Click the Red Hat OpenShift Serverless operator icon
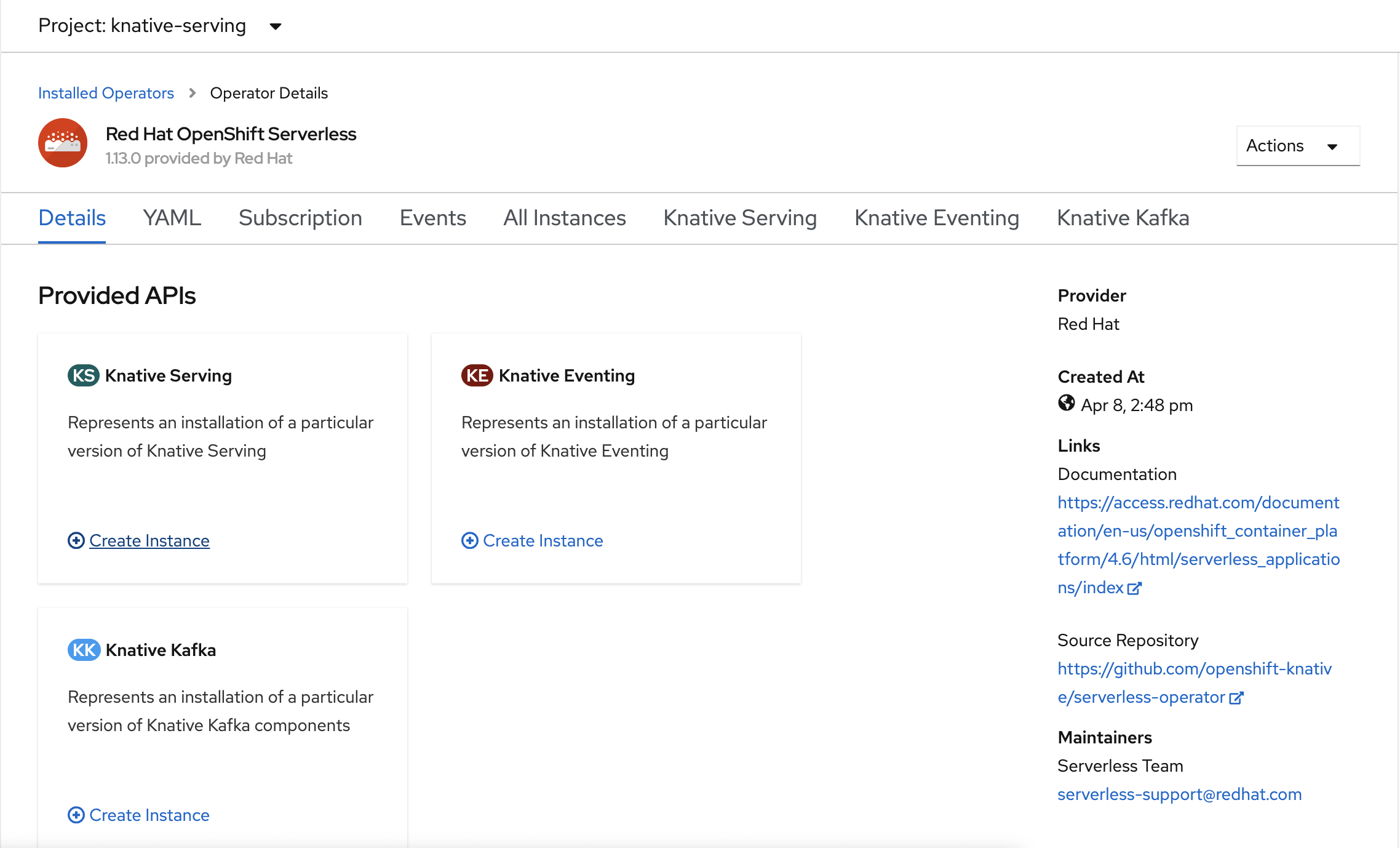The height and width of the screenshot is (848, 1400). tap(62, 142)
